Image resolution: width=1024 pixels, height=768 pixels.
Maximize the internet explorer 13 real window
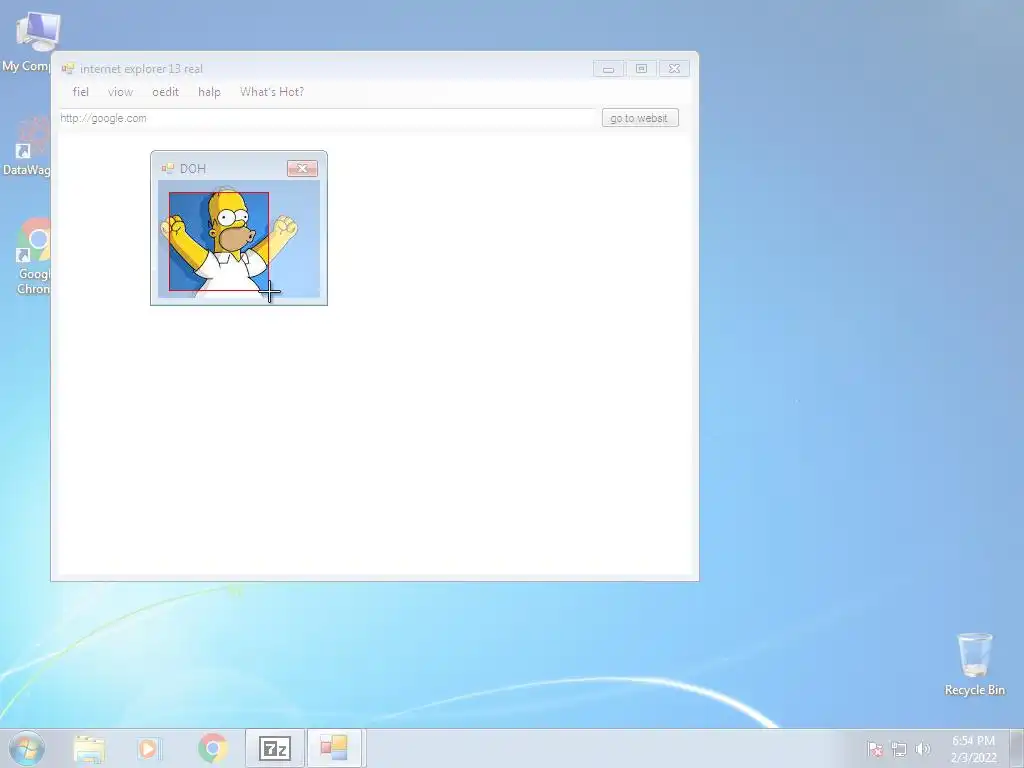click(x=641, y=69)
